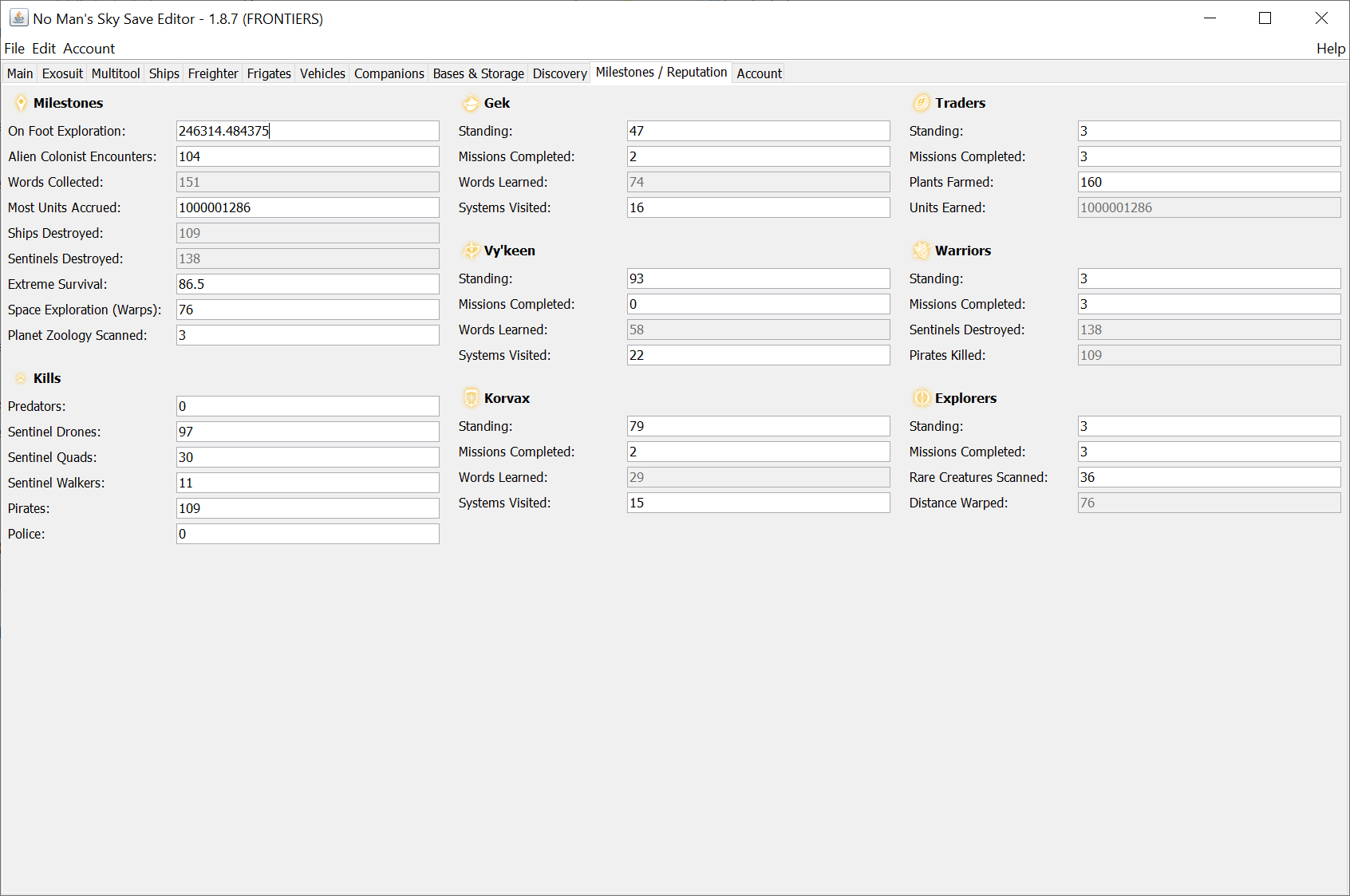This screenshot has height=896, width=1350.
Task: Click the Rare Creatures Scanned field
Action: tap(1209, 477)
